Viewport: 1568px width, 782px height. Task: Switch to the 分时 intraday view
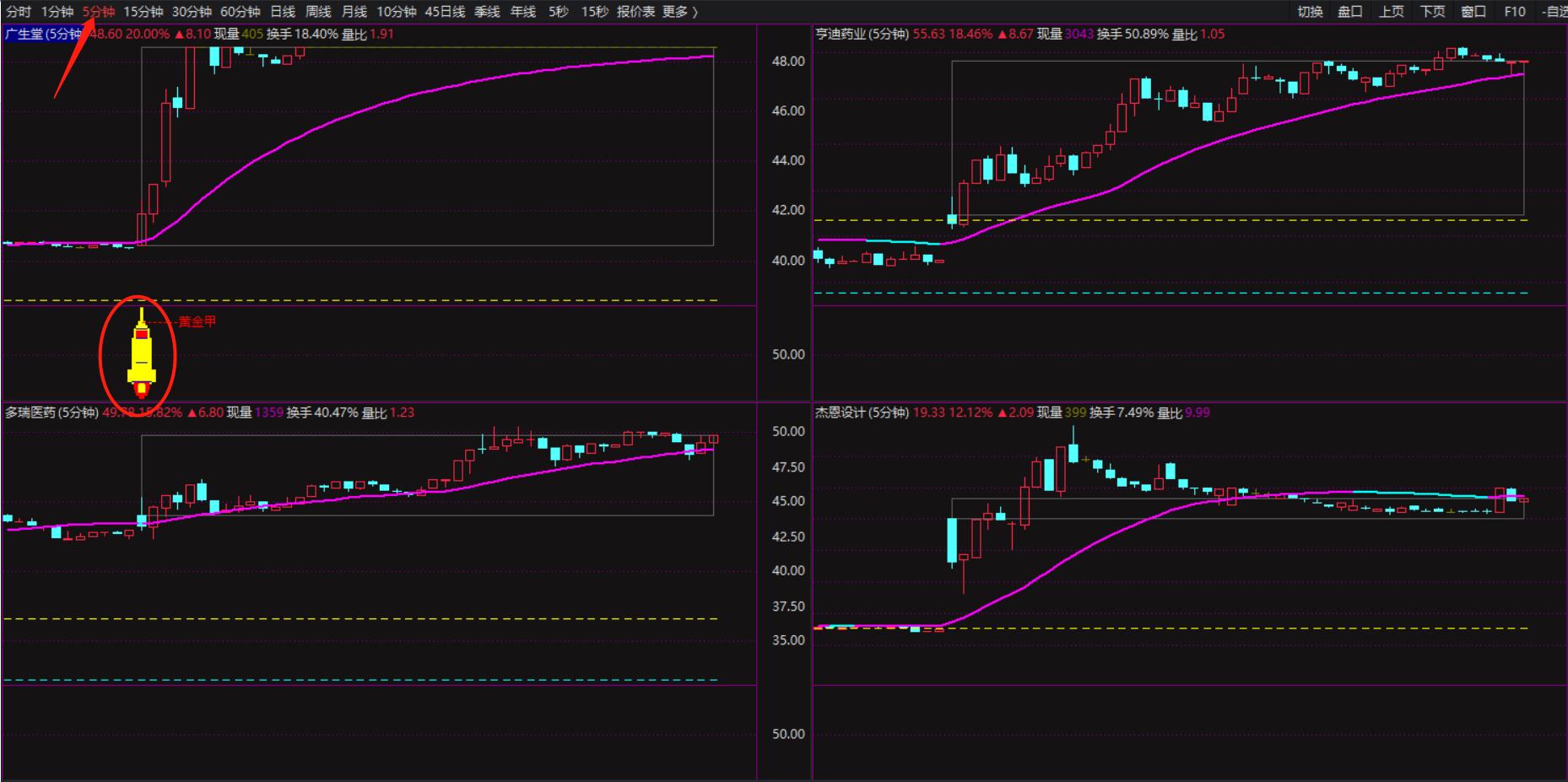19,12
